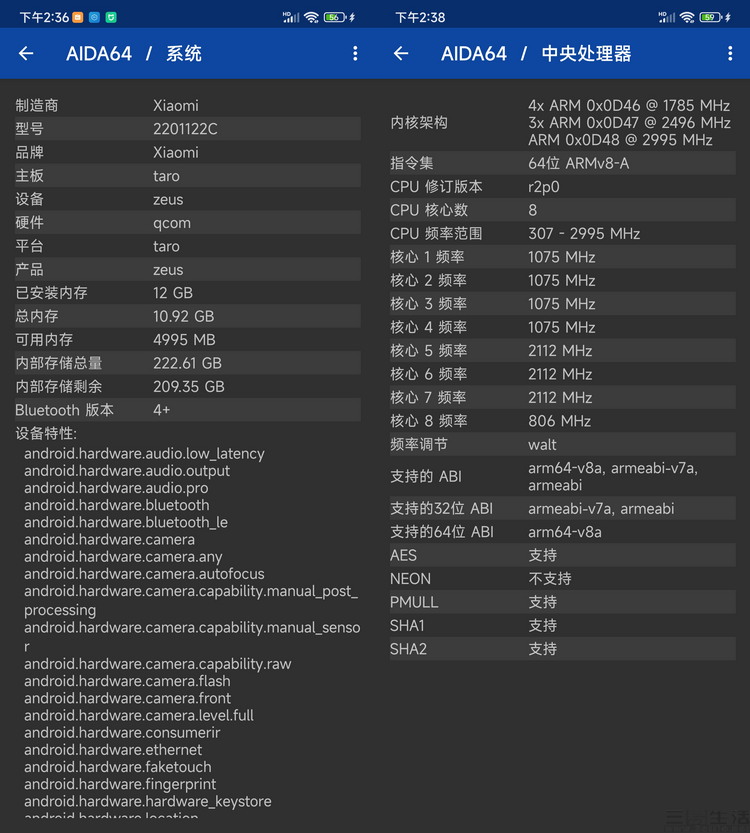
Task: Select 产品 row value zeus
Action: tap(168, 270)
